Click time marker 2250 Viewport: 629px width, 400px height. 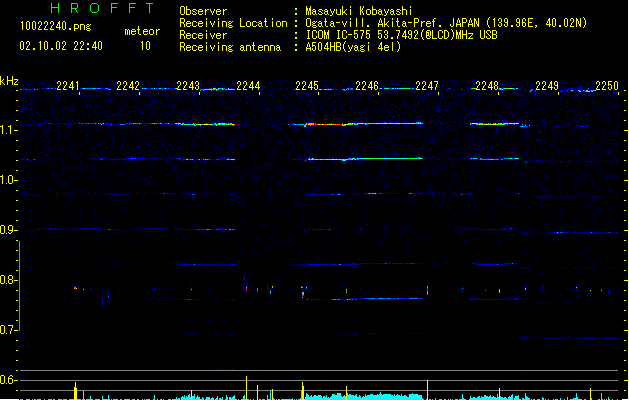pyautogui.click(x=607, y=86)
